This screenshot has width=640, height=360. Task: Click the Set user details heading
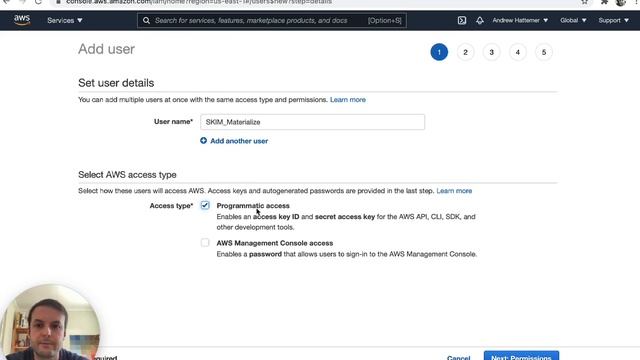116,83
